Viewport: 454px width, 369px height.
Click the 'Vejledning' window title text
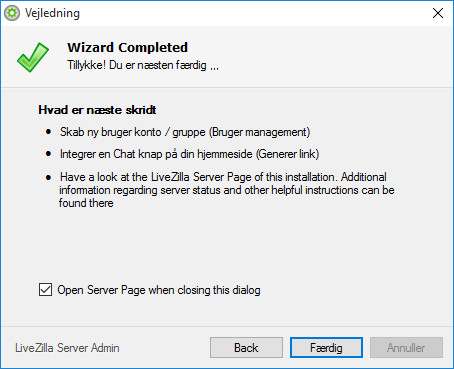point(52,13)
